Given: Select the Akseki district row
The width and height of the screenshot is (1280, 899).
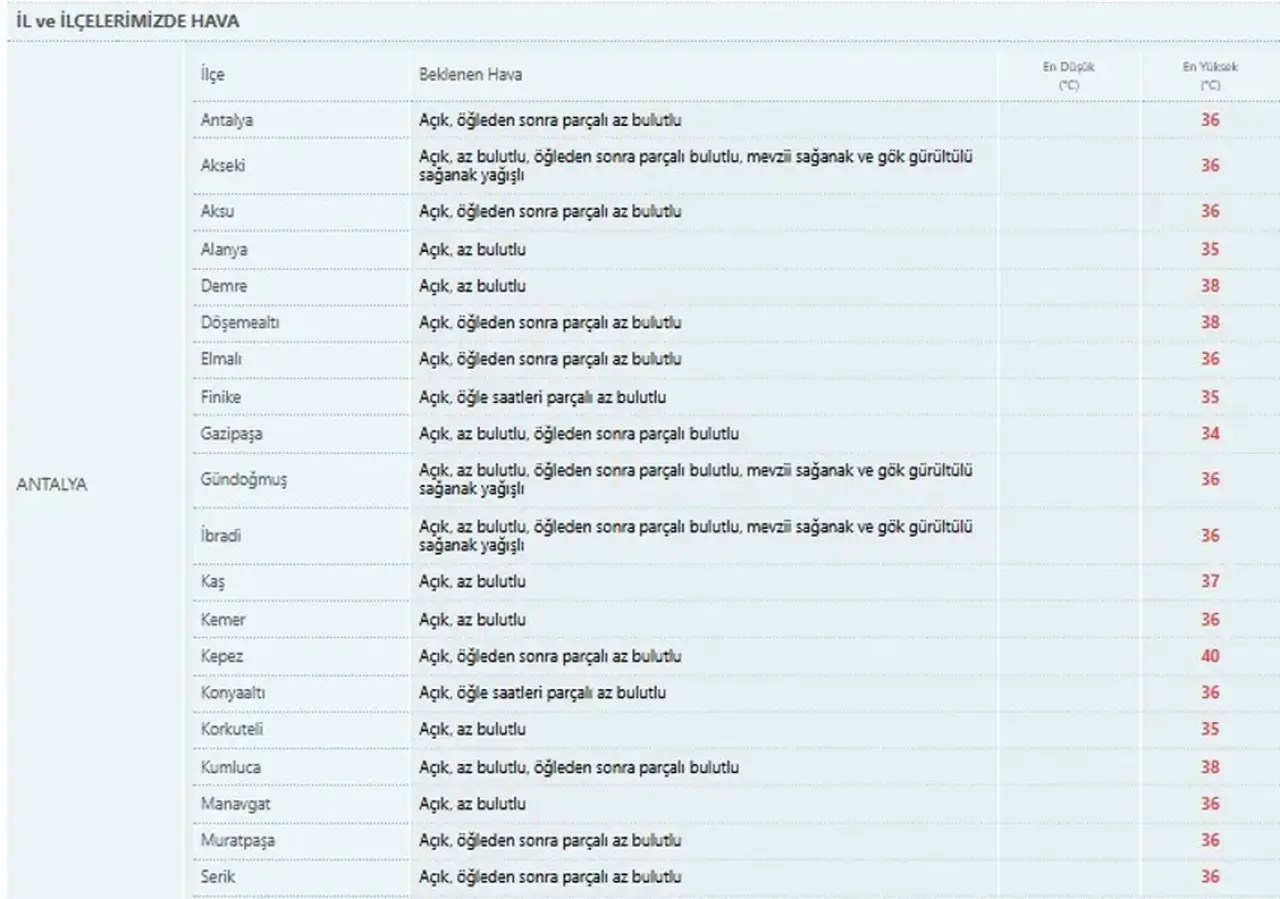Looking at the screenshot, I should [x=735, y=165].
